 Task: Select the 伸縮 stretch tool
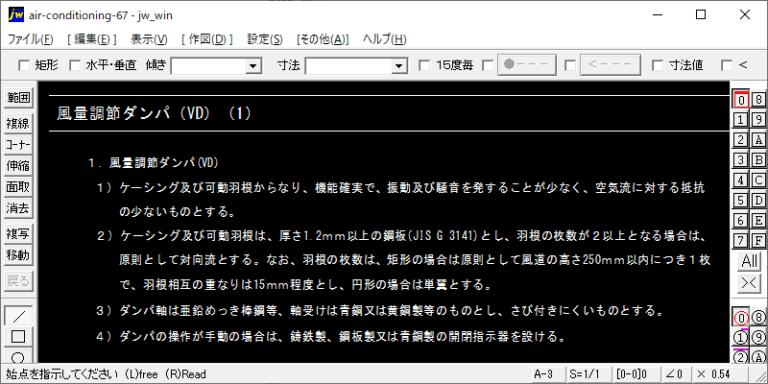coord(18,166)
